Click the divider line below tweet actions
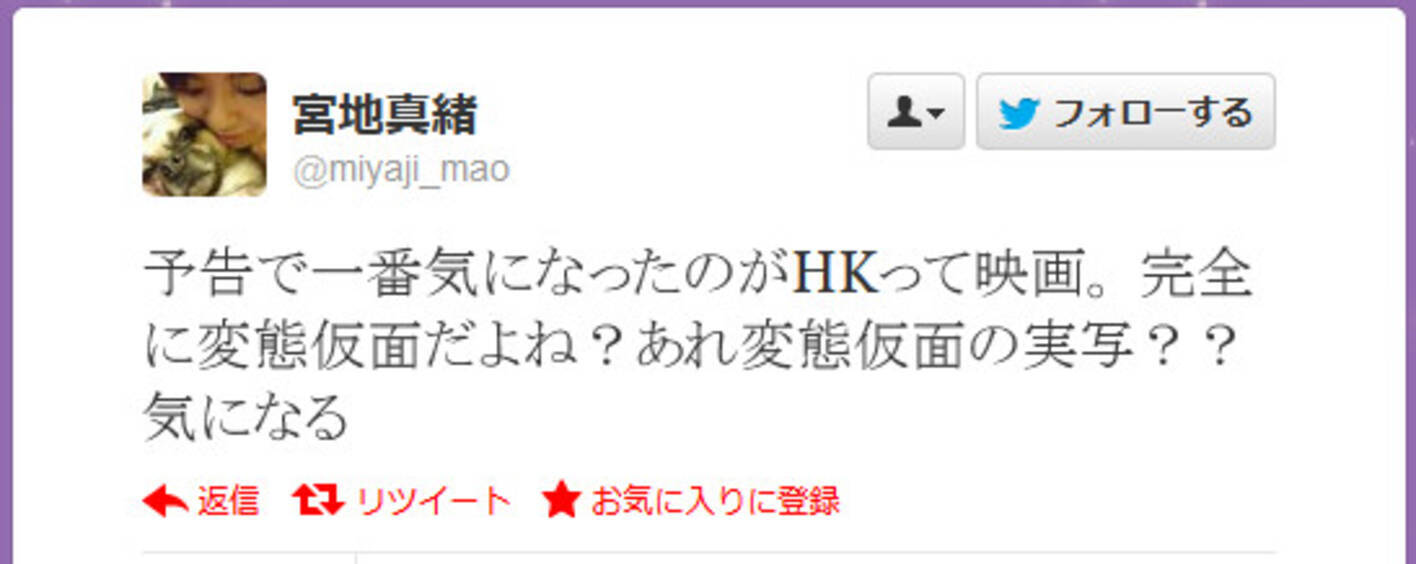This screenshot has height=564, width=1416. coord(709,551)
